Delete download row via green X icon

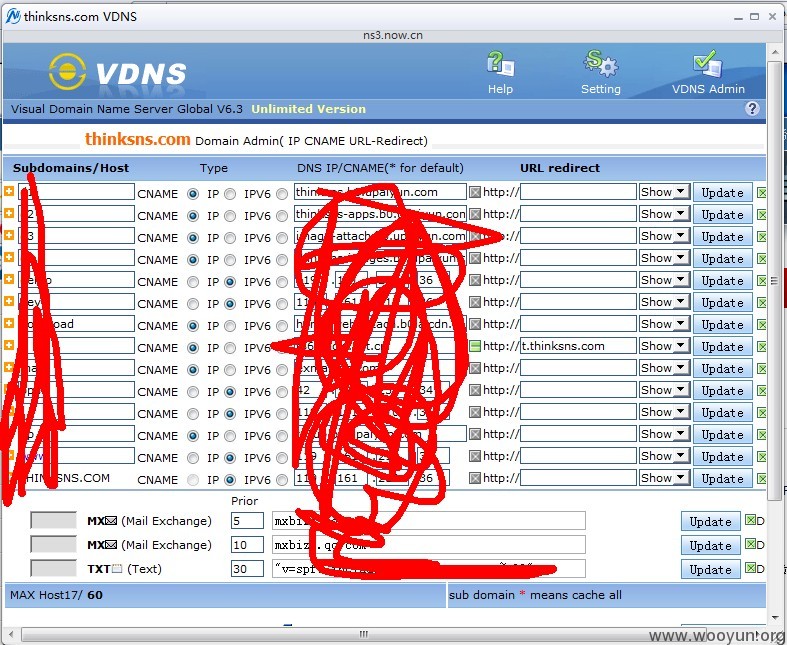pos(761,325)
